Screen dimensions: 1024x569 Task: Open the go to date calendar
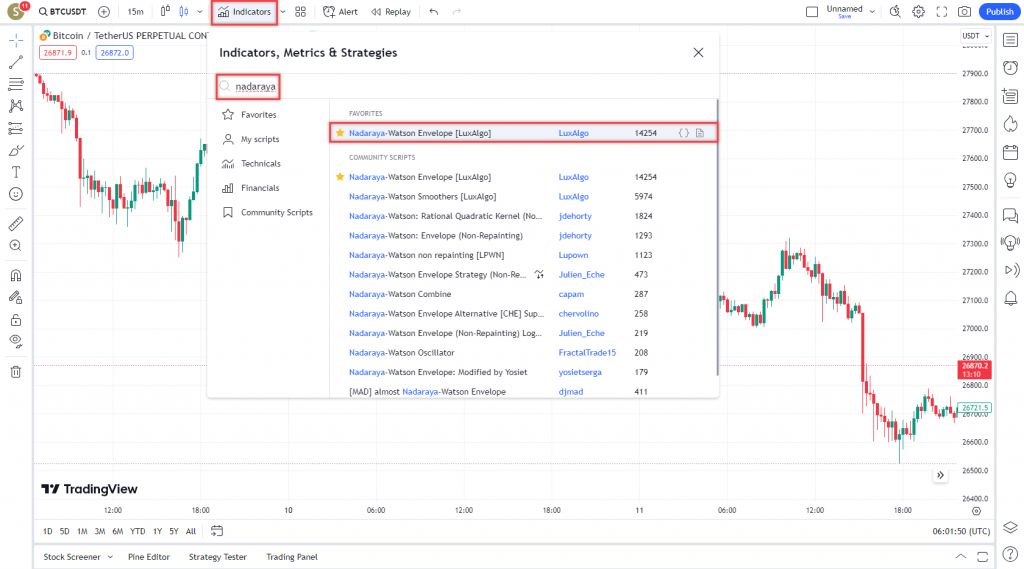217,531
